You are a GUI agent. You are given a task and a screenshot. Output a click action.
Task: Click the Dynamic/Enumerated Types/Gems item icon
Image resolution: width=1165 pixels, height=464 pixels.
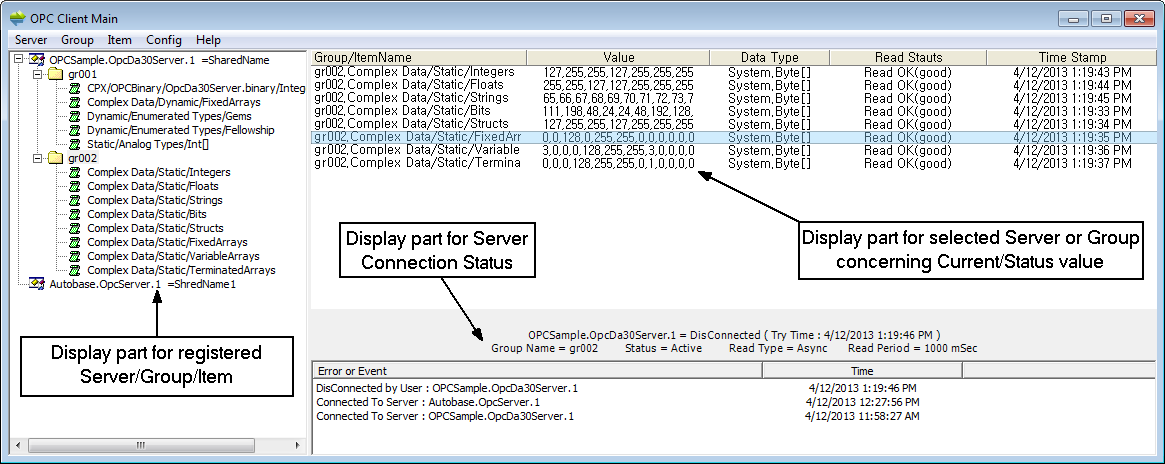[75, 116]
